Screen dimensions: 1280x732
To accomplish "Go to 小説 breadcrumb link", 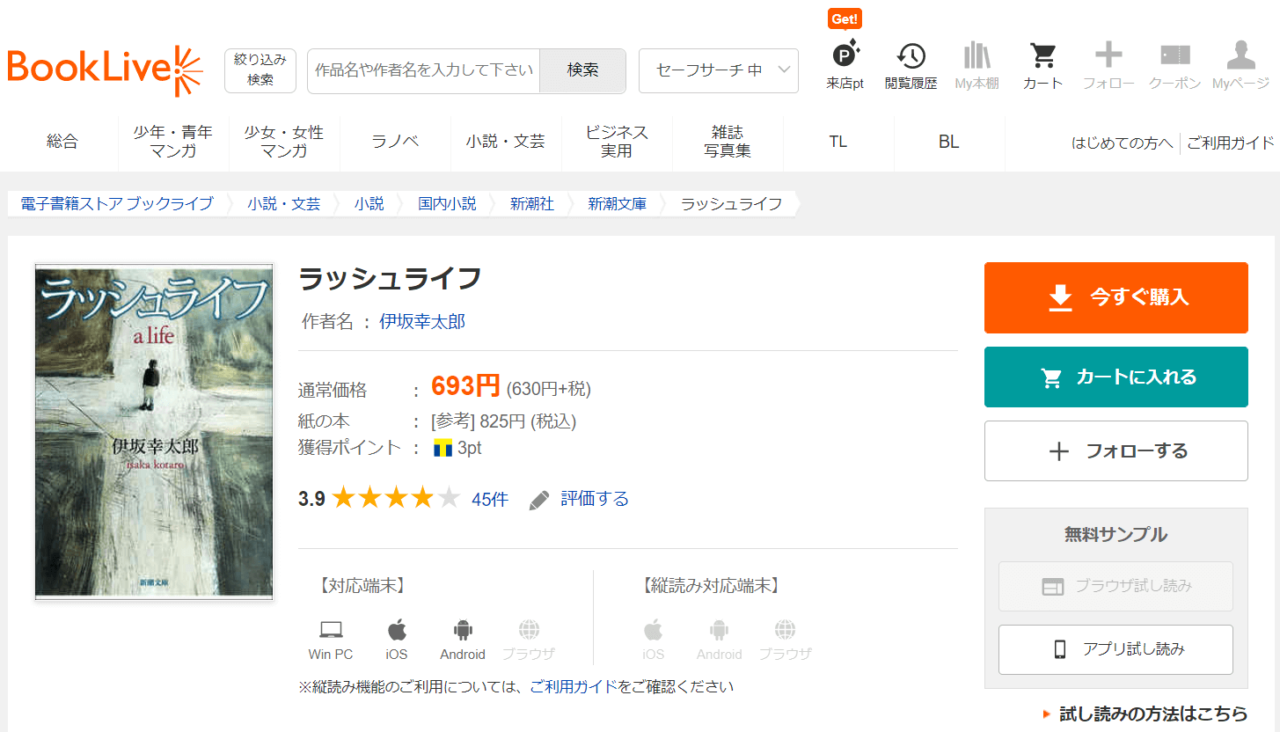I will 369,204.
